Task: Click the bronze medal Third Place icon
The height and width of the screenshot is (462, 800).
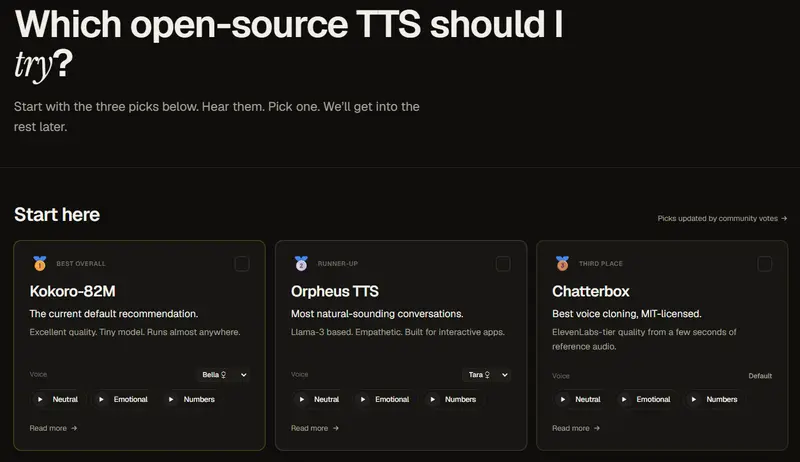Action: coord(562,263)
